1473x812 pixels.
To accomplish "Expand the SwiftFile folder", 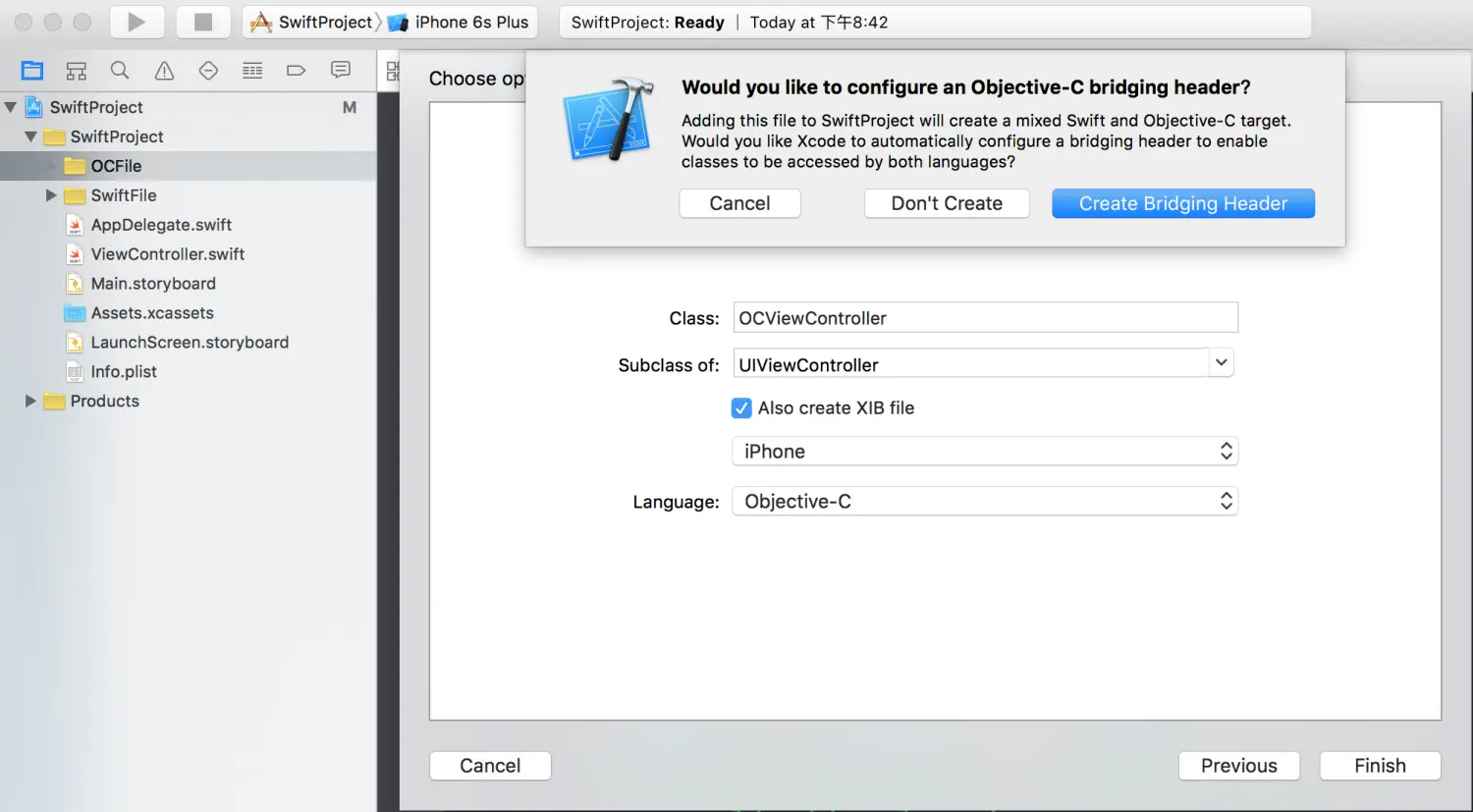I will (x=51, y=195).
